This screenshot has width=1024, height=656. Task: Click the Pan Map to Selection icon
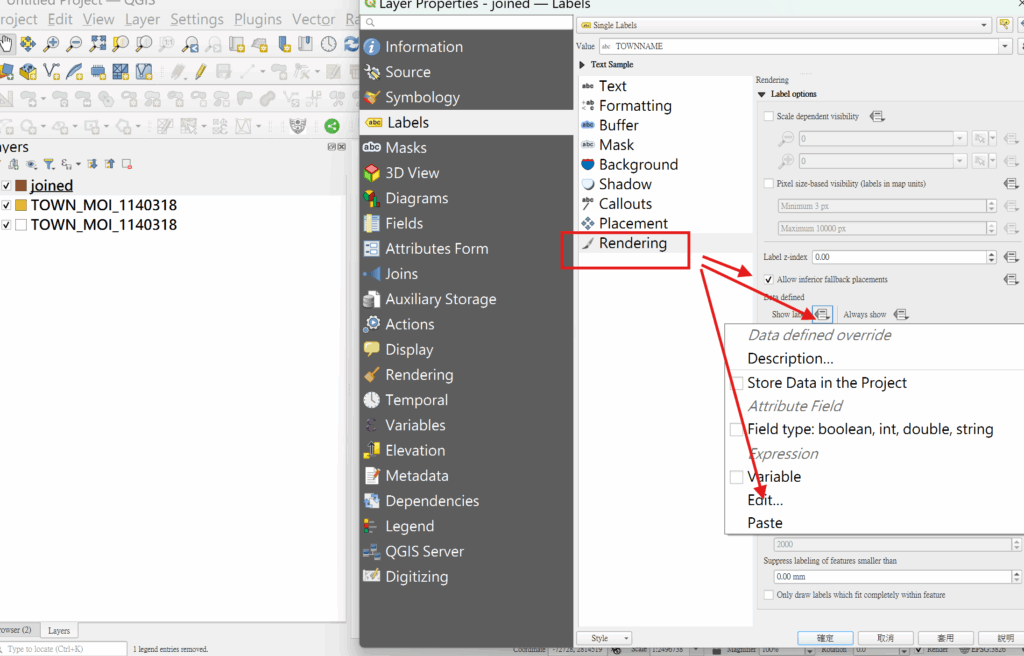28,44
